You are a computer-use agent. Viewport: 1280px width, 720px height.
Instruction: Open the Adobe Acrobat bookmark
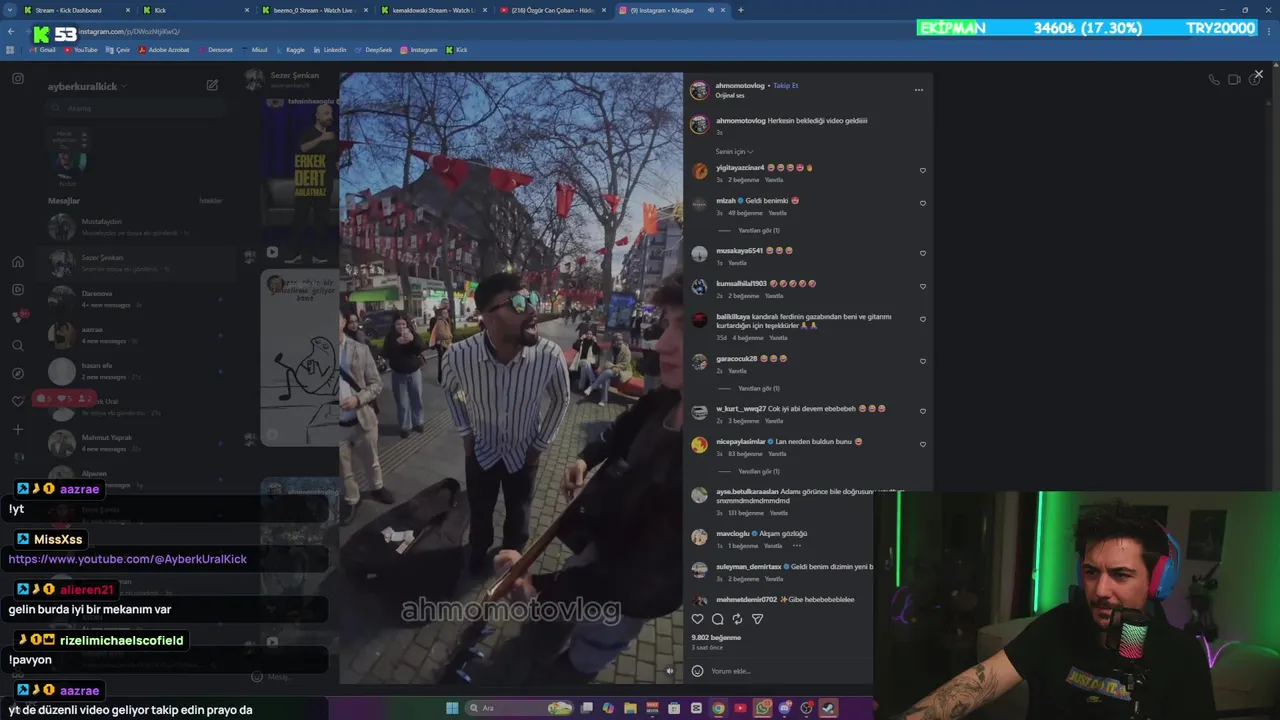[x=164, y=49]
